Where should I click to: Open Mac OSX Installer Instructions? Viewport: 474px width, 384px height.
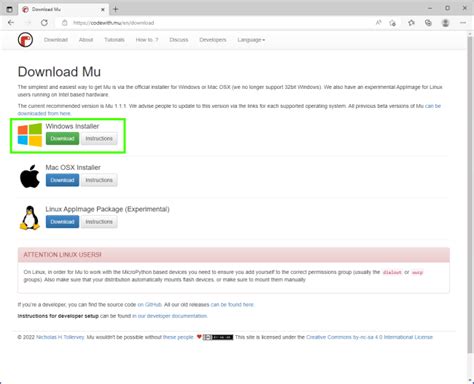coord(99,180)
